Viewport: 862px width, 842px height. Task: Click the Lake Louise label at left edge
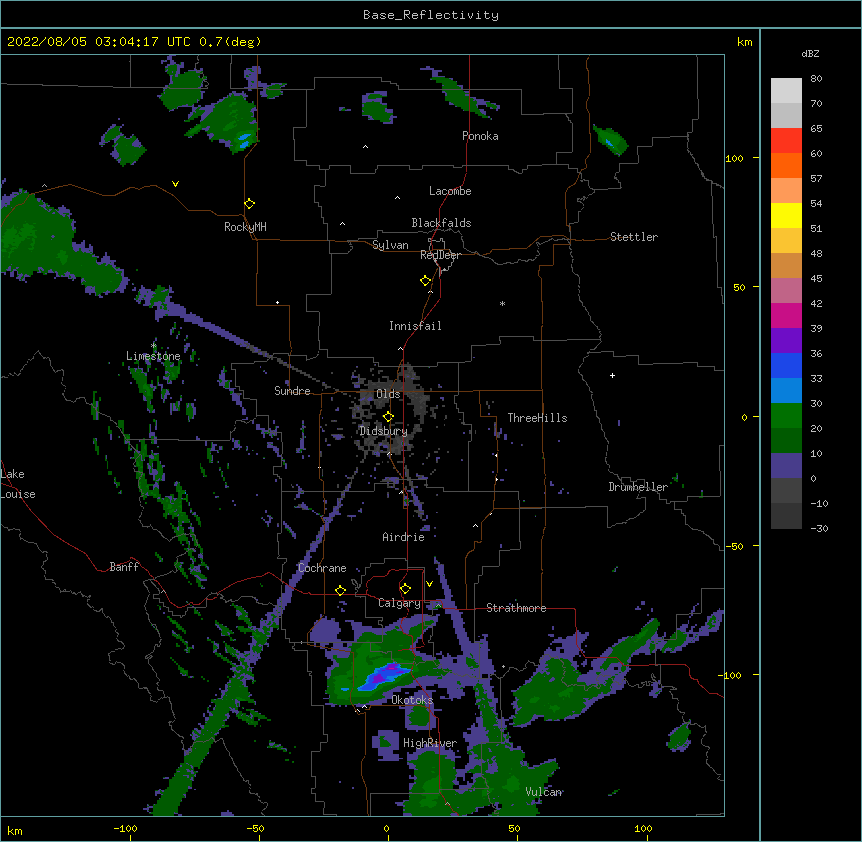coord(18,484)
